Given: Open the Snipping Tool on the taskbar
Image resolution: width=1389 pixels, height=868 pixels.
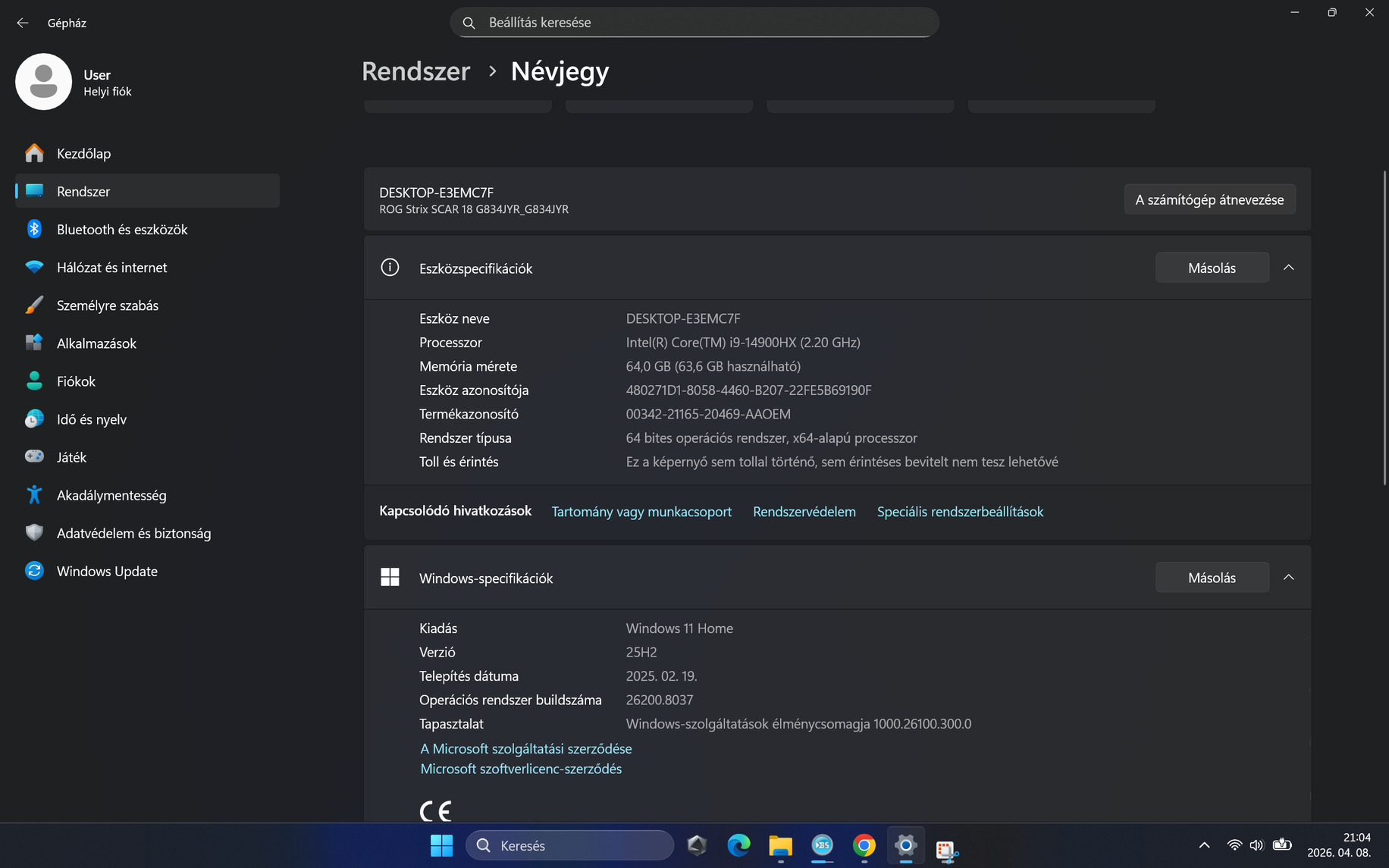Looking at the screenshot, I should pos(947,849).
